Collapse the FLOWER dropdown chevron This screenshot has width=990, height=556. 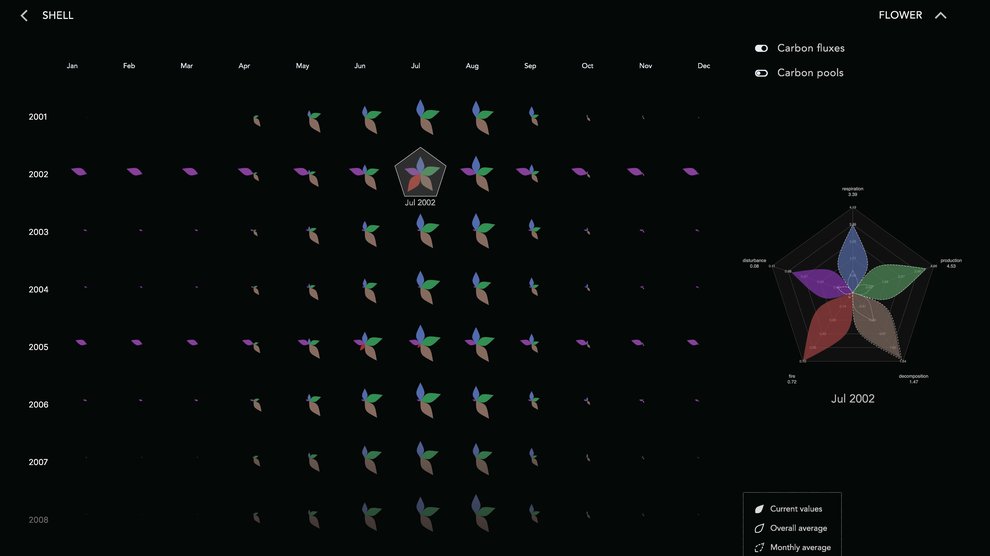[940, 16]
